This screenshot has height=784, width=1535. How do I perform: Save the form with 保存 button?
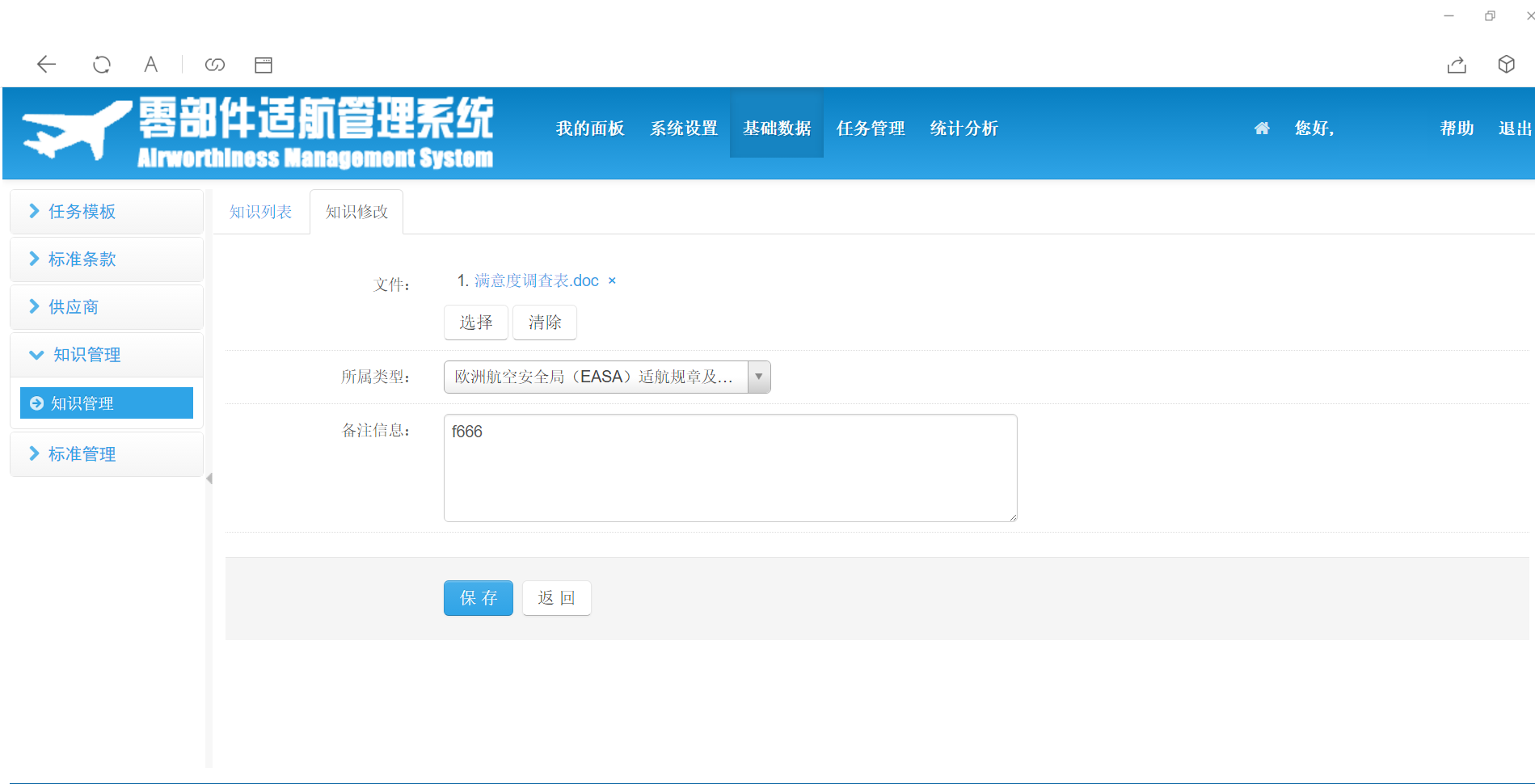click(x=479, y=598)
